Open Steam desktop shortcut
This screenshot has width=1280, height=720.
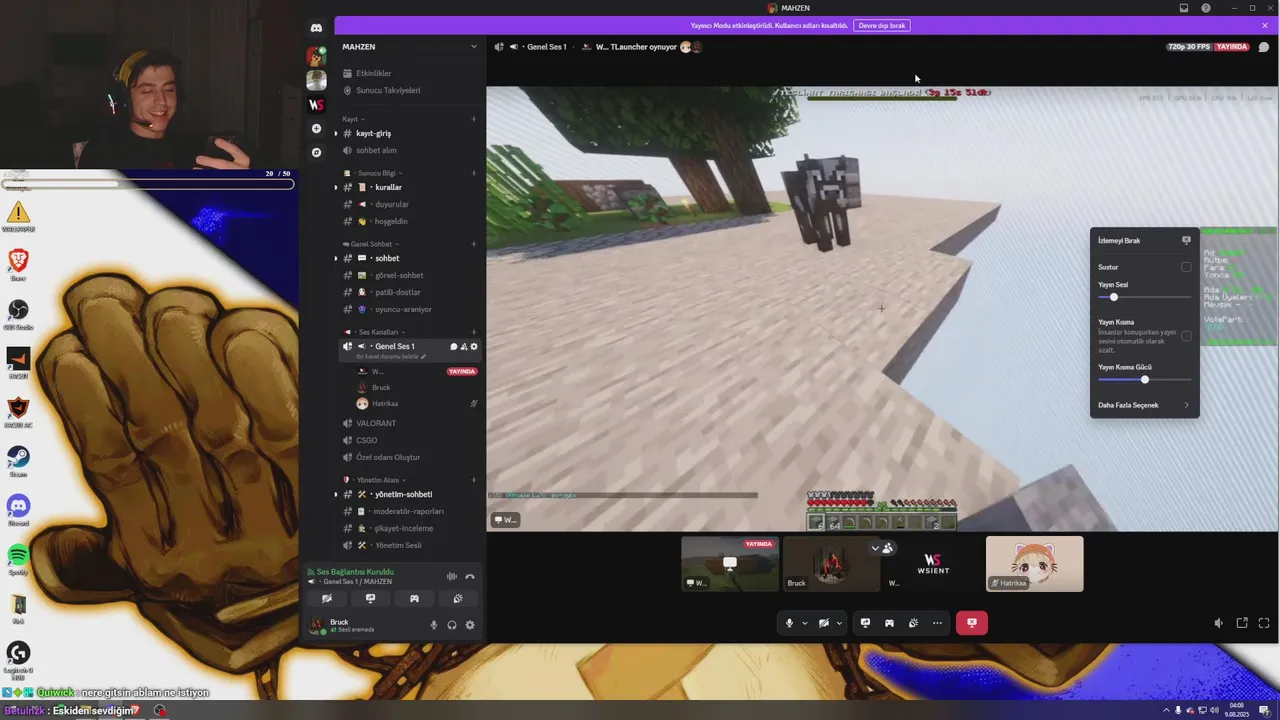[x=18, y=460]
